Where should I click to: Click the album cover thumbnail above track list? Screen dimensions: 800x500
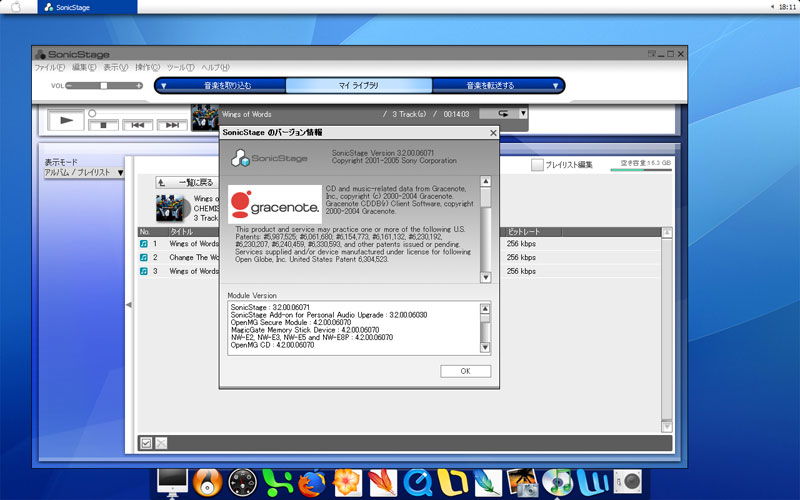point(170,208)
